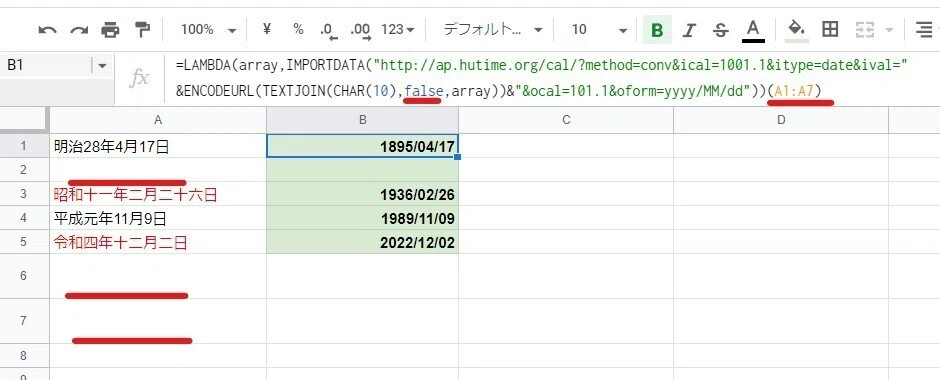Select row 6 header
The width and height of the screenshot is (940, 380).
(x=24, y=276)
